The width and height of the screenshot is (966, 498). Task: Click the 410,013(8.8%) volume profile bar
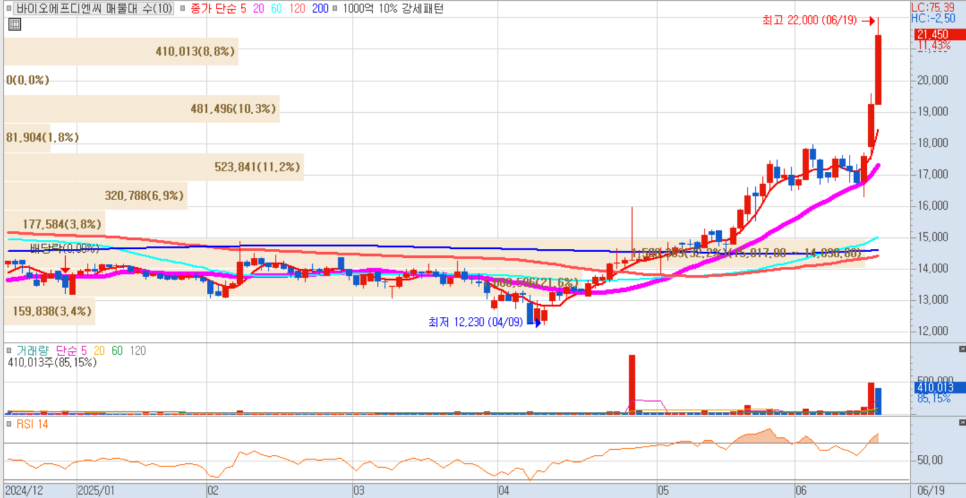click(x=121, y=52)
